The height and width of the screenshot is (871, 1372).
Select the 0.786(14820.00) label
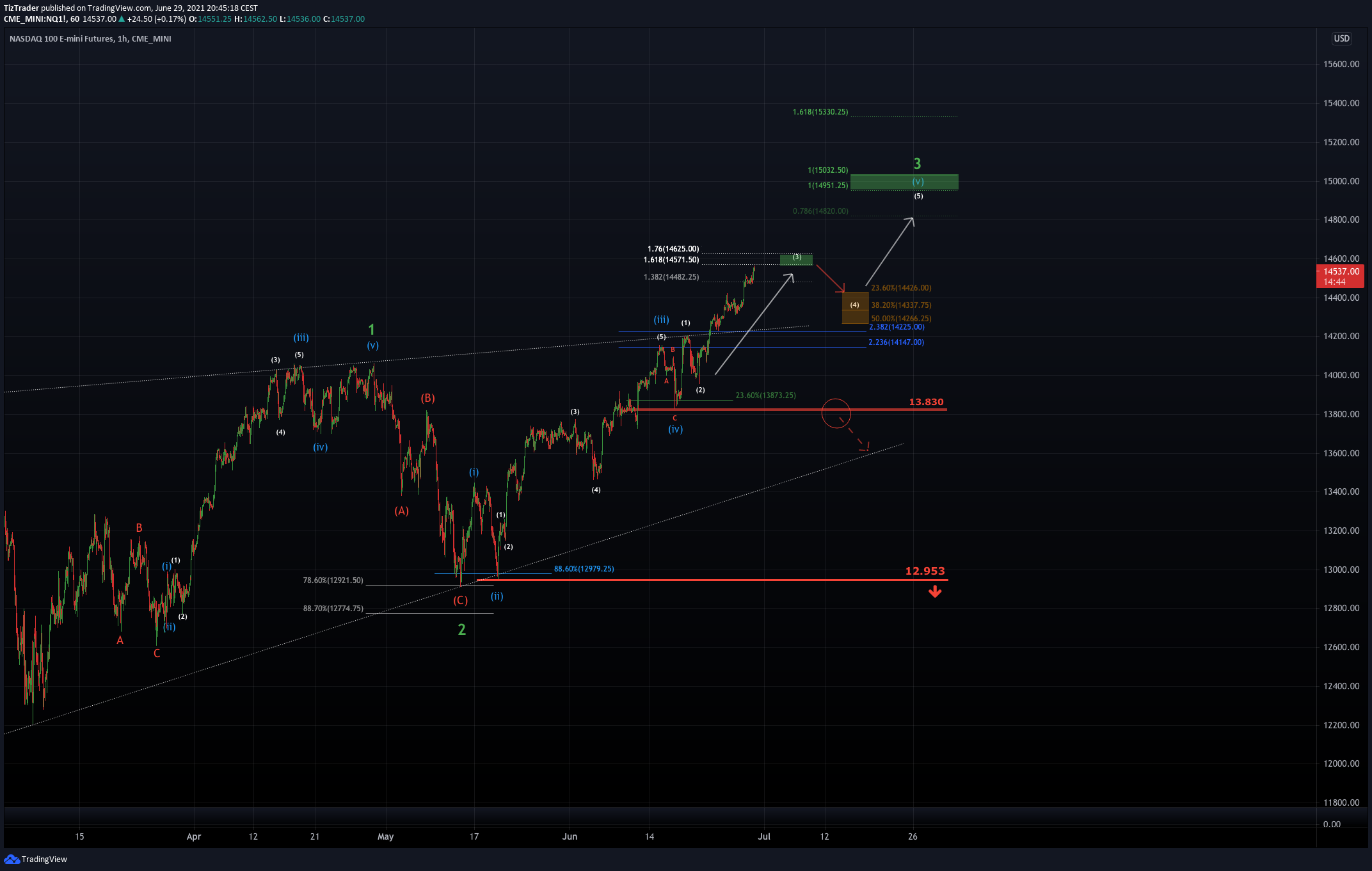click(820, 211)
